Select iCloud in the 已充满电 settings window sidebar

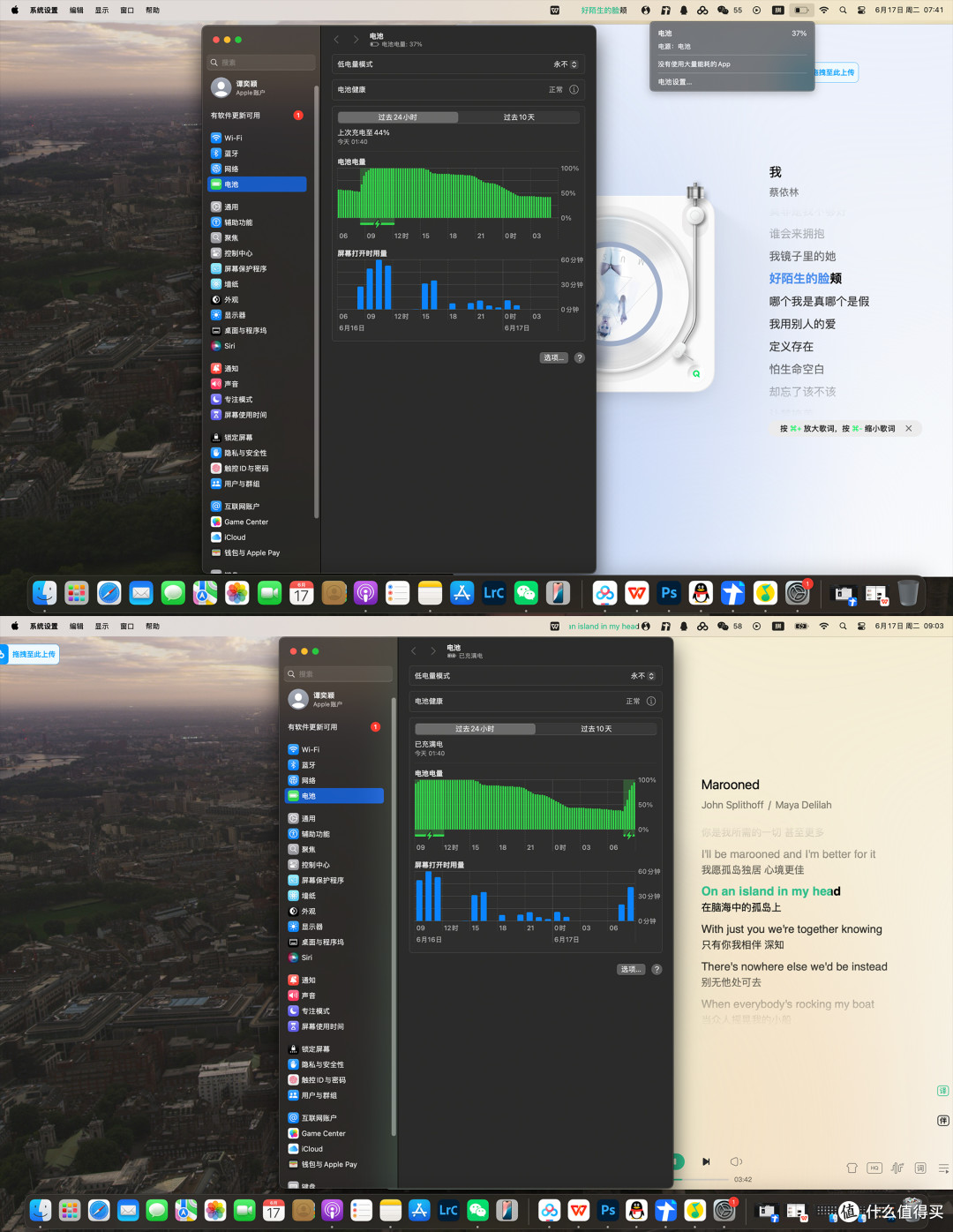tap(334, 1149)
